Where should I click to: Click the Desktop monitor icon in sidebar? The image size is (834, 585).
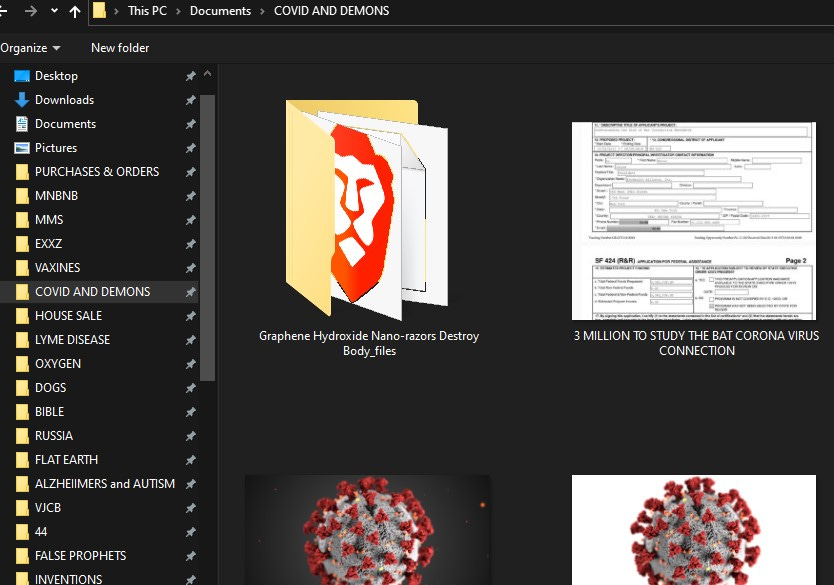click(x=22, y=76)
